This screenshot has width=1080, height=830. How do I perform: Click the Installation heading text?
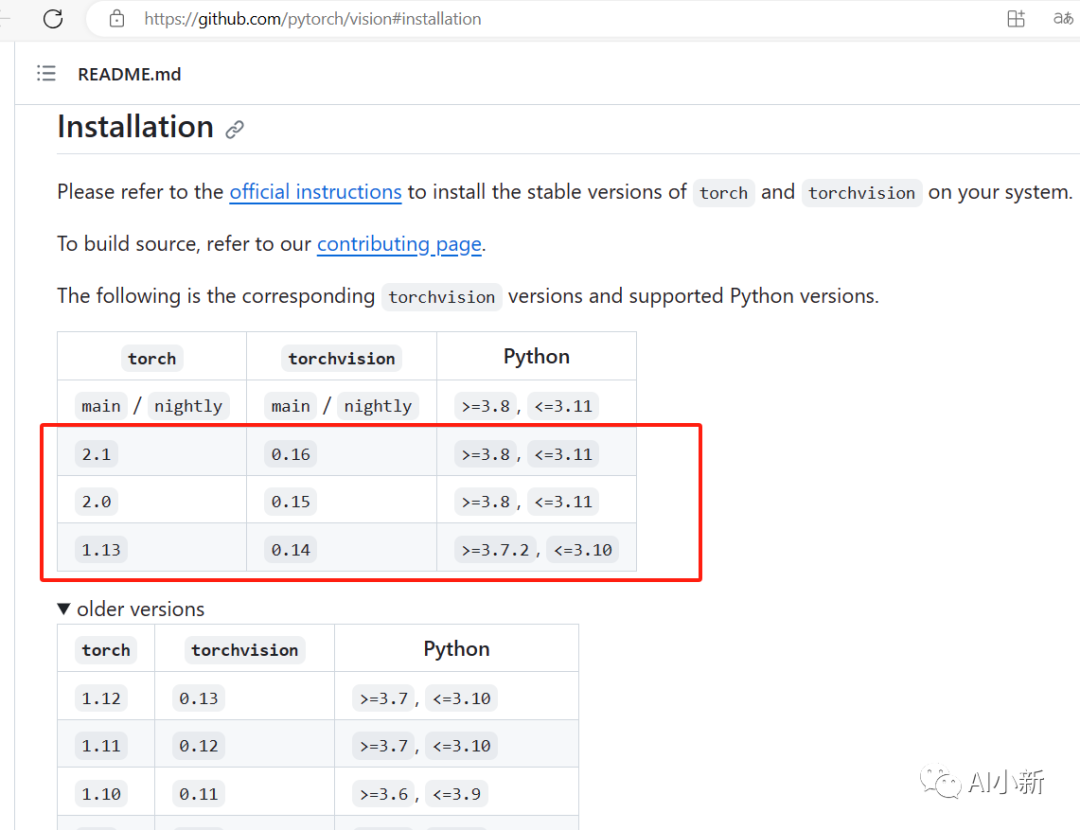pos(136,127)
